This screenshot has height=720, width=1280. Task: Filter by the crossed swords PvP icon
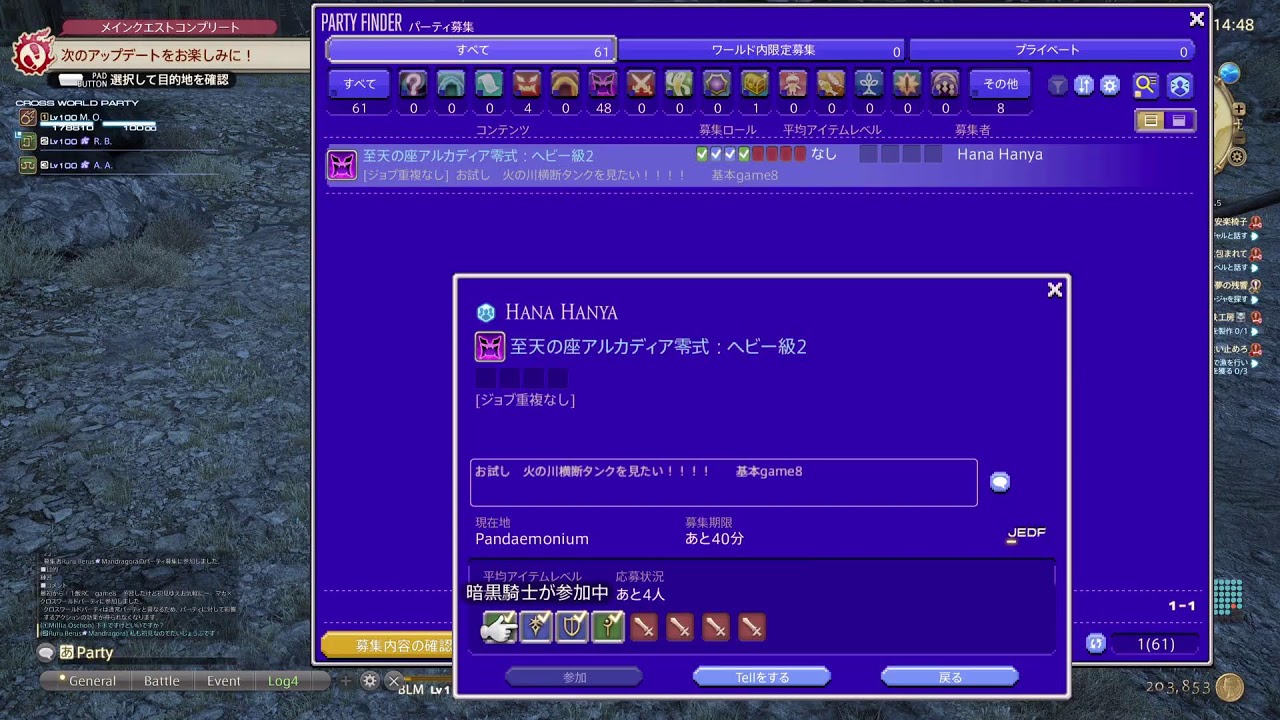(641, 84)
